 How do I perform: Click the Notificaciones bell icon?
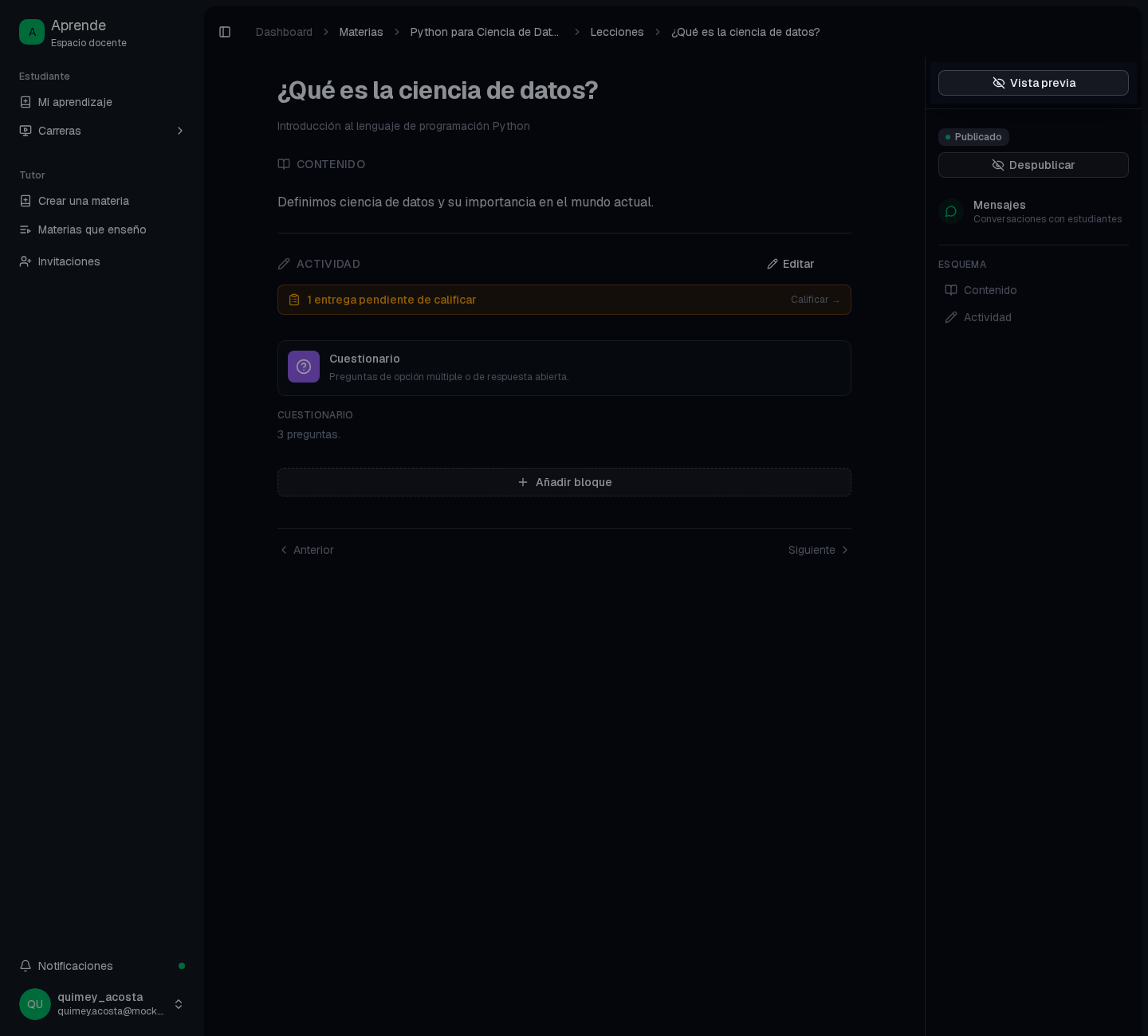click(26, 966)
